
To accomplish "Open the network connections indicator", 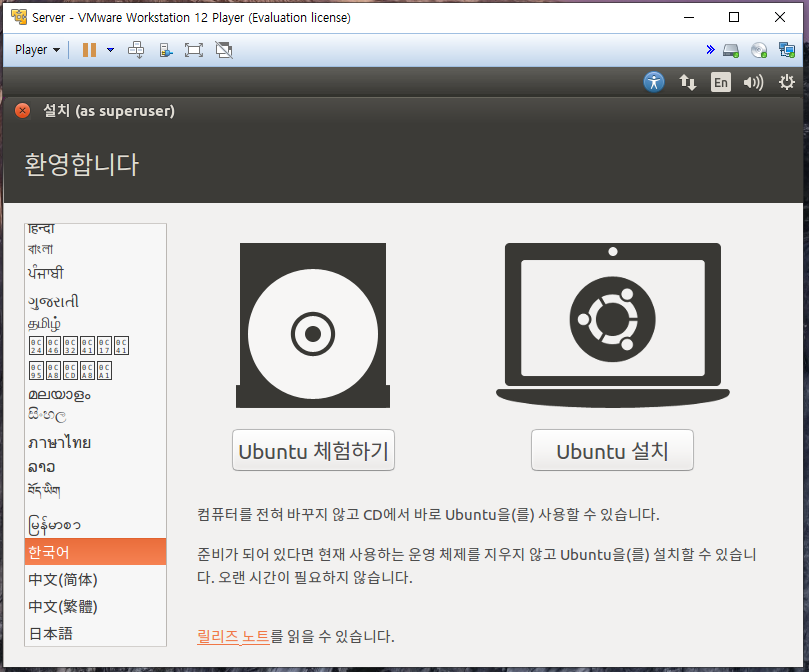I will pyautogui.click(x=687, y=82).
